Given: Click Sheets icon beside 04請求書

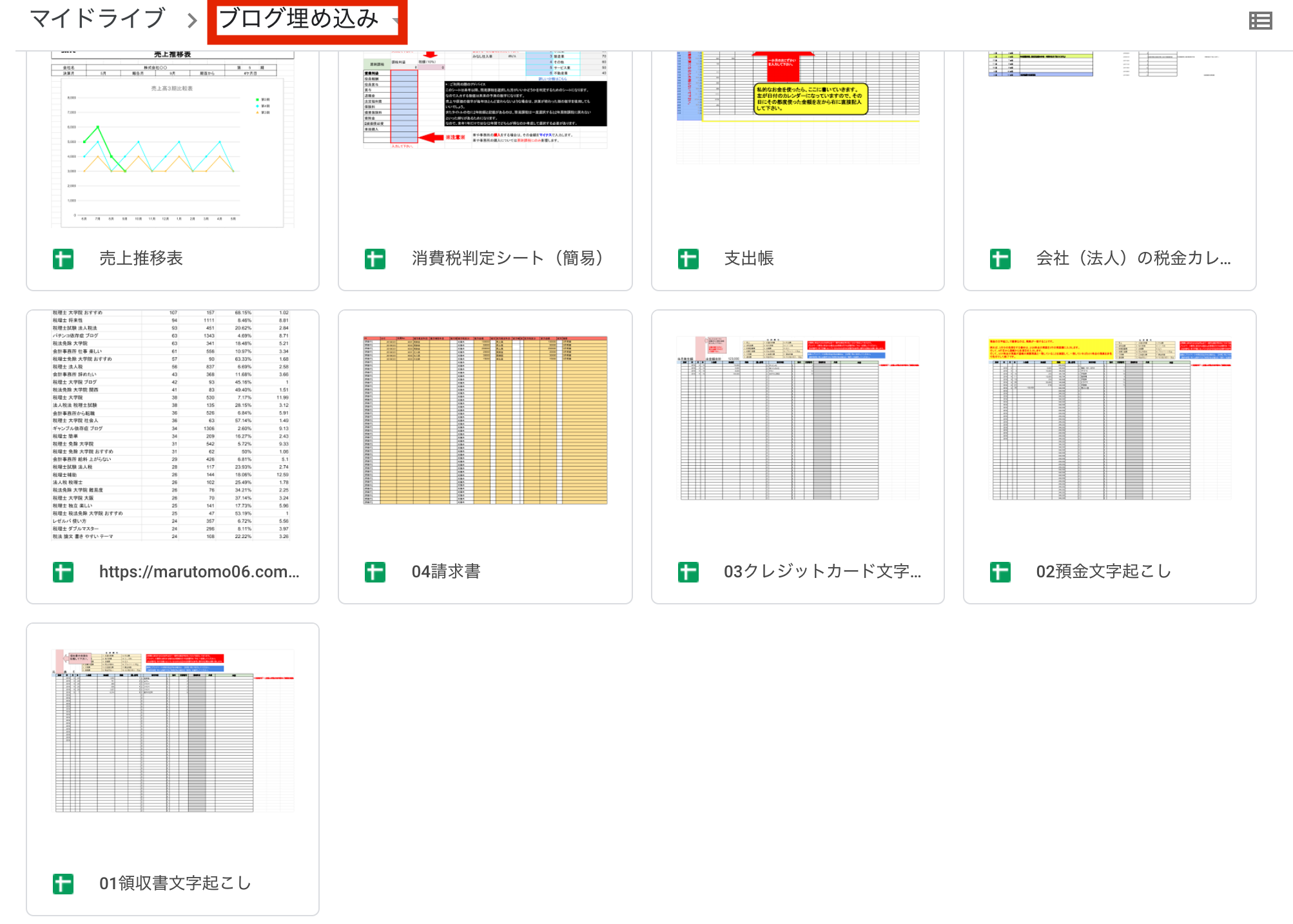Looking at the screenshot, I should (375, 572).
